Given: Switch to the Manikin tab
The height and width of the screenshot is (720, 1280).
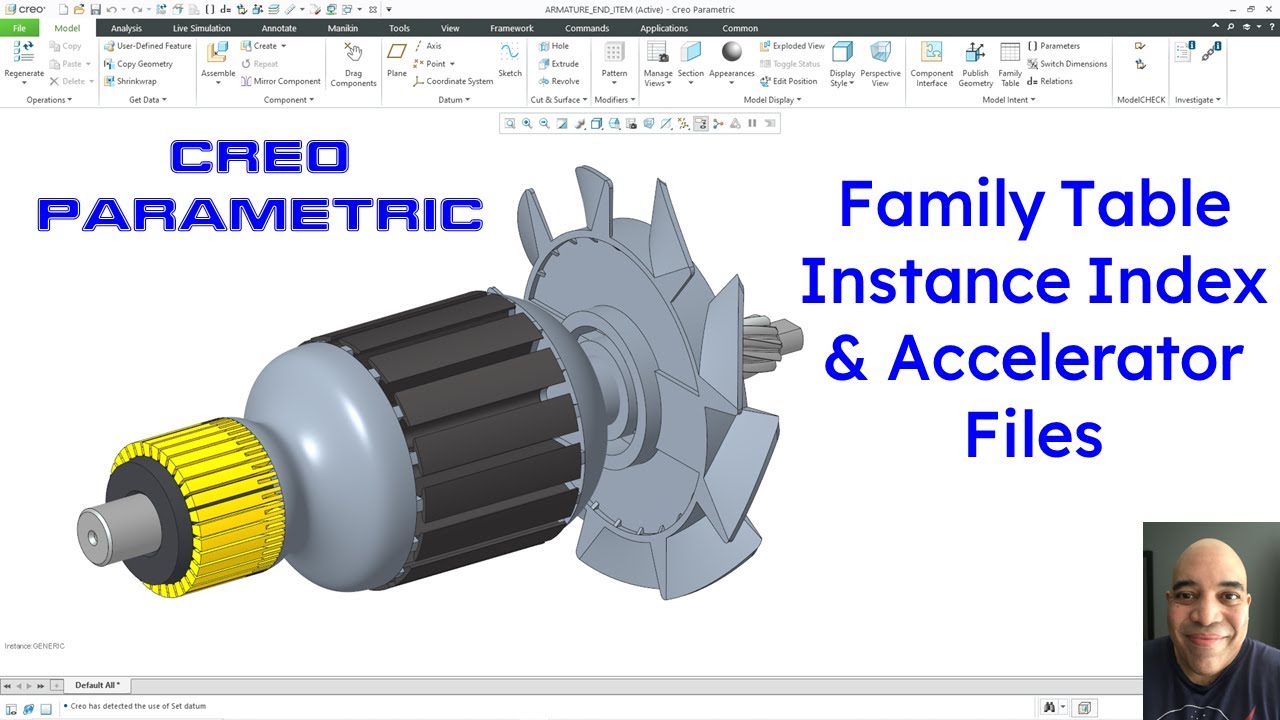Looking at the screenshot, I should point(343,28).
